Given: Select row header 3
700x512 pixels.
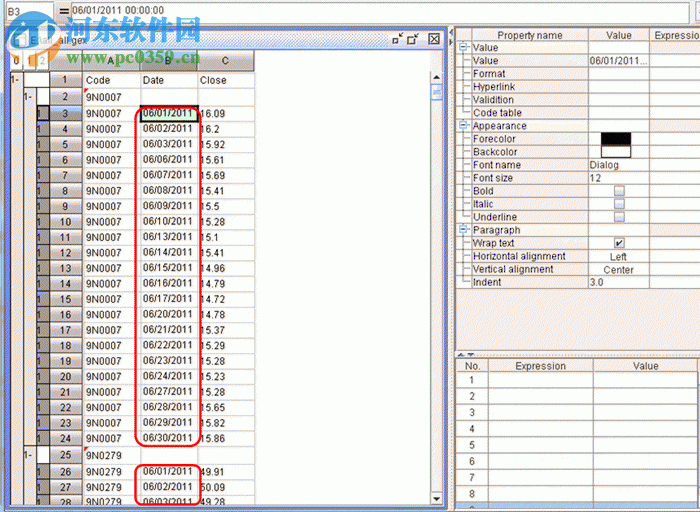Looking at the screenshot, I should click(65, 113).
